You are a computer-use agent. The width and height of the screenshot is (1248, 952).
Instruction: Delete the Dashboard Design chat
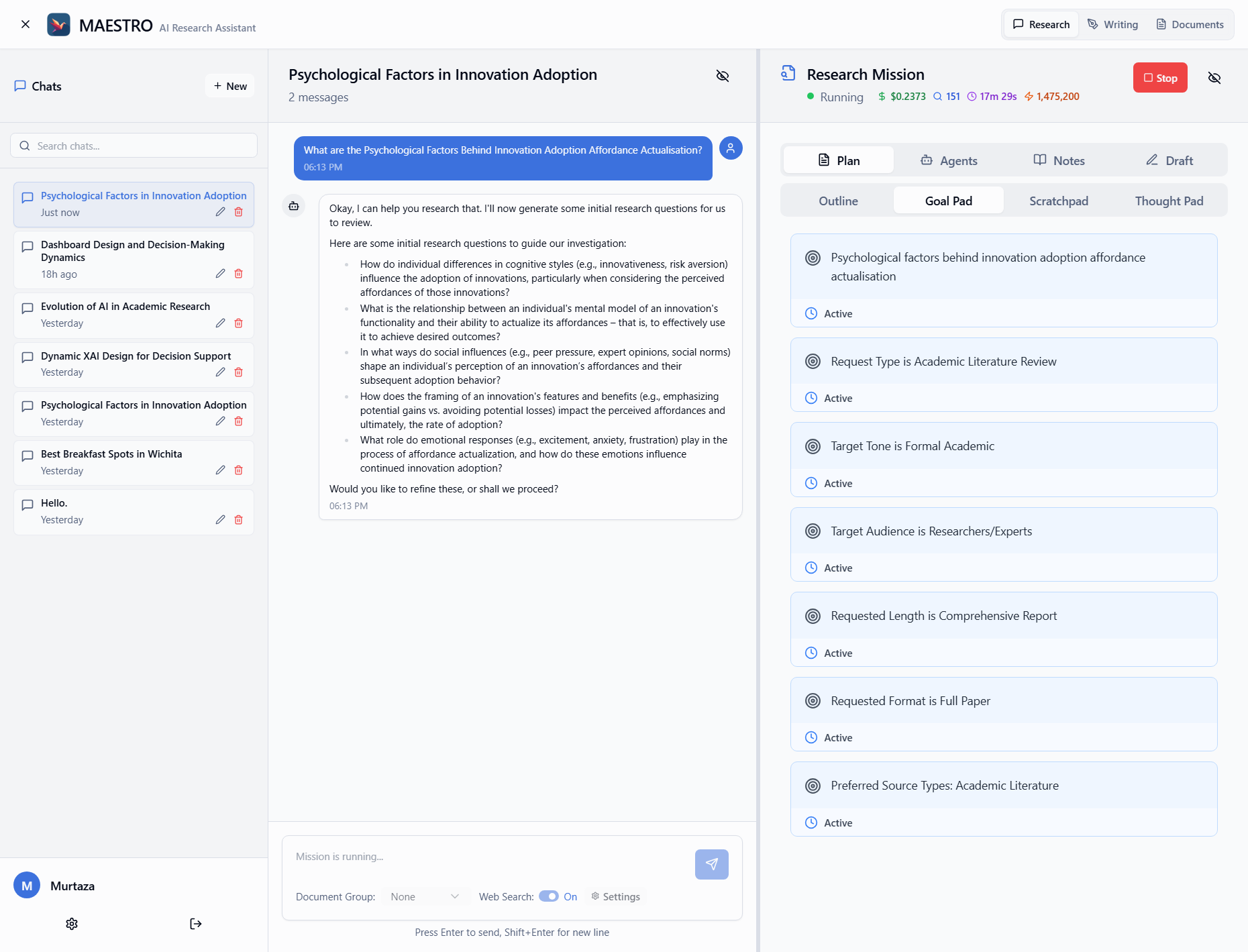coord(239,274)
